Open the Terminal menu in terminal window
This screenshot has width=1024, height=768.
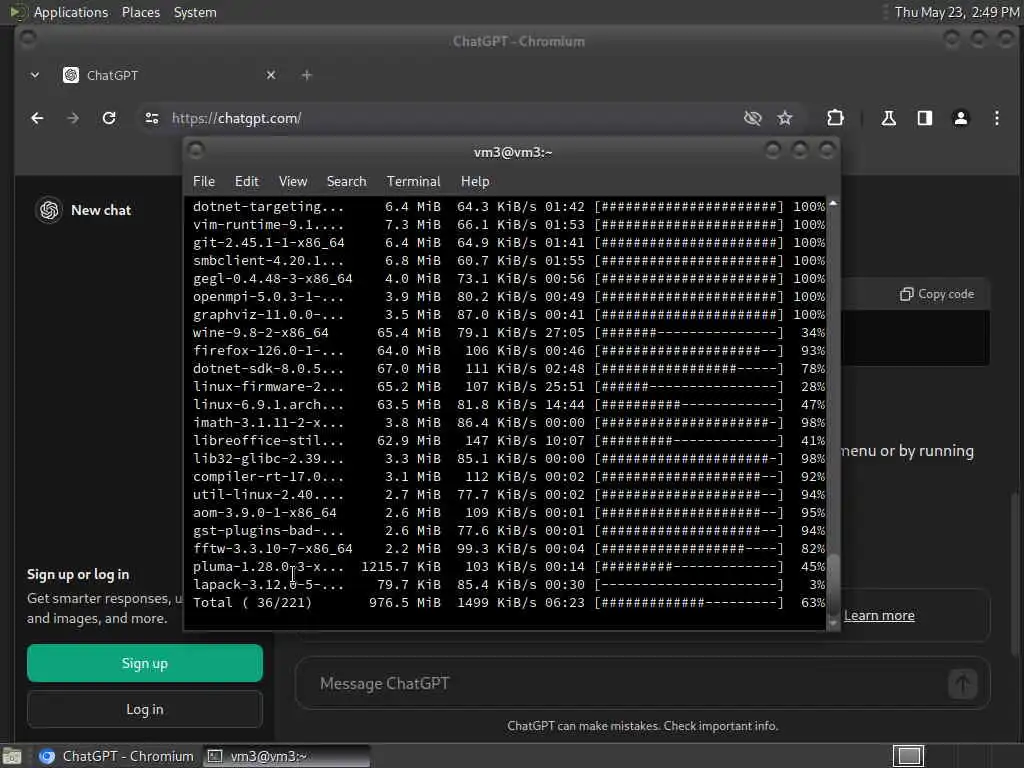413,182
